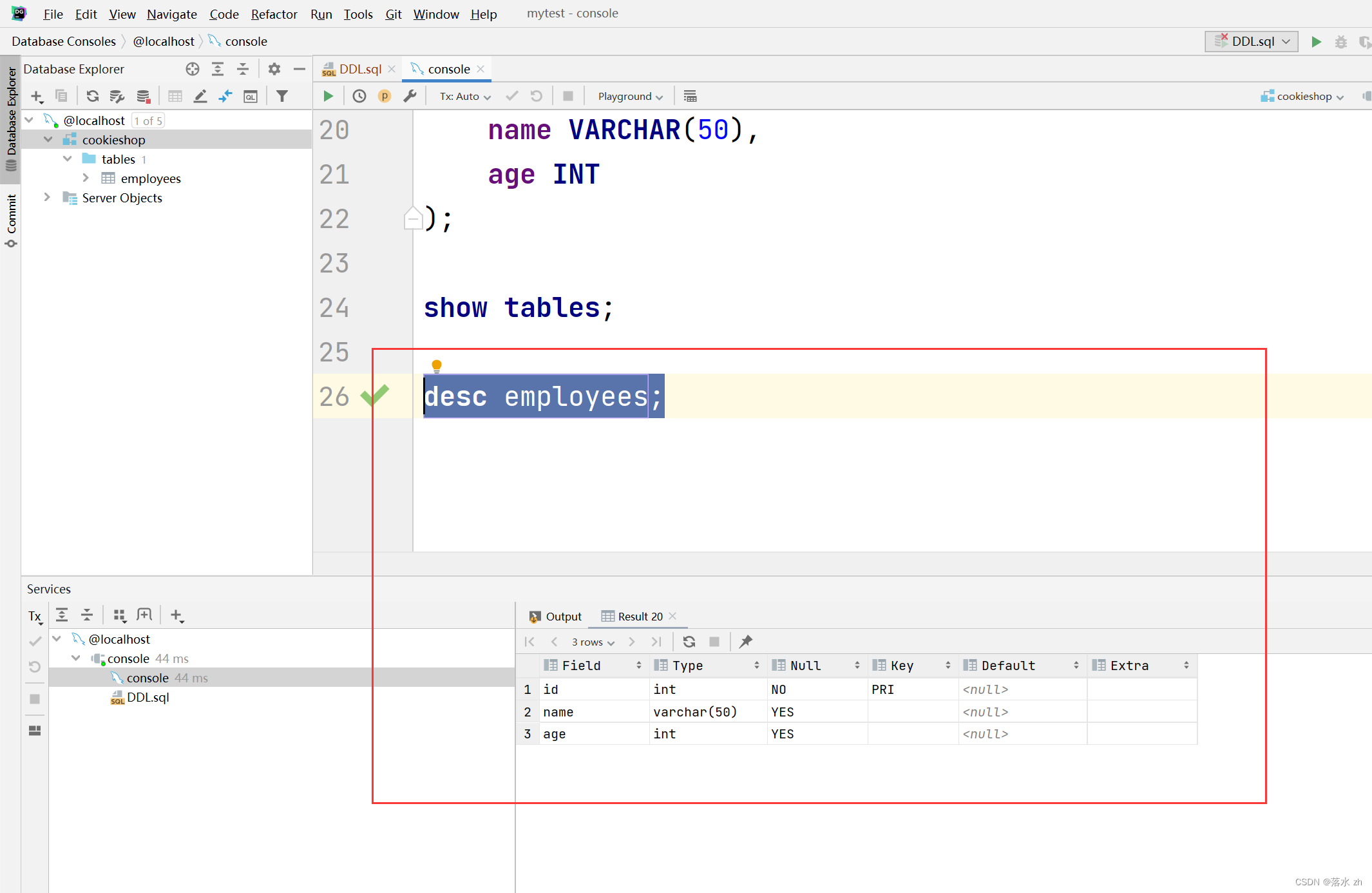Toggle visibility of employees table node

85,178
